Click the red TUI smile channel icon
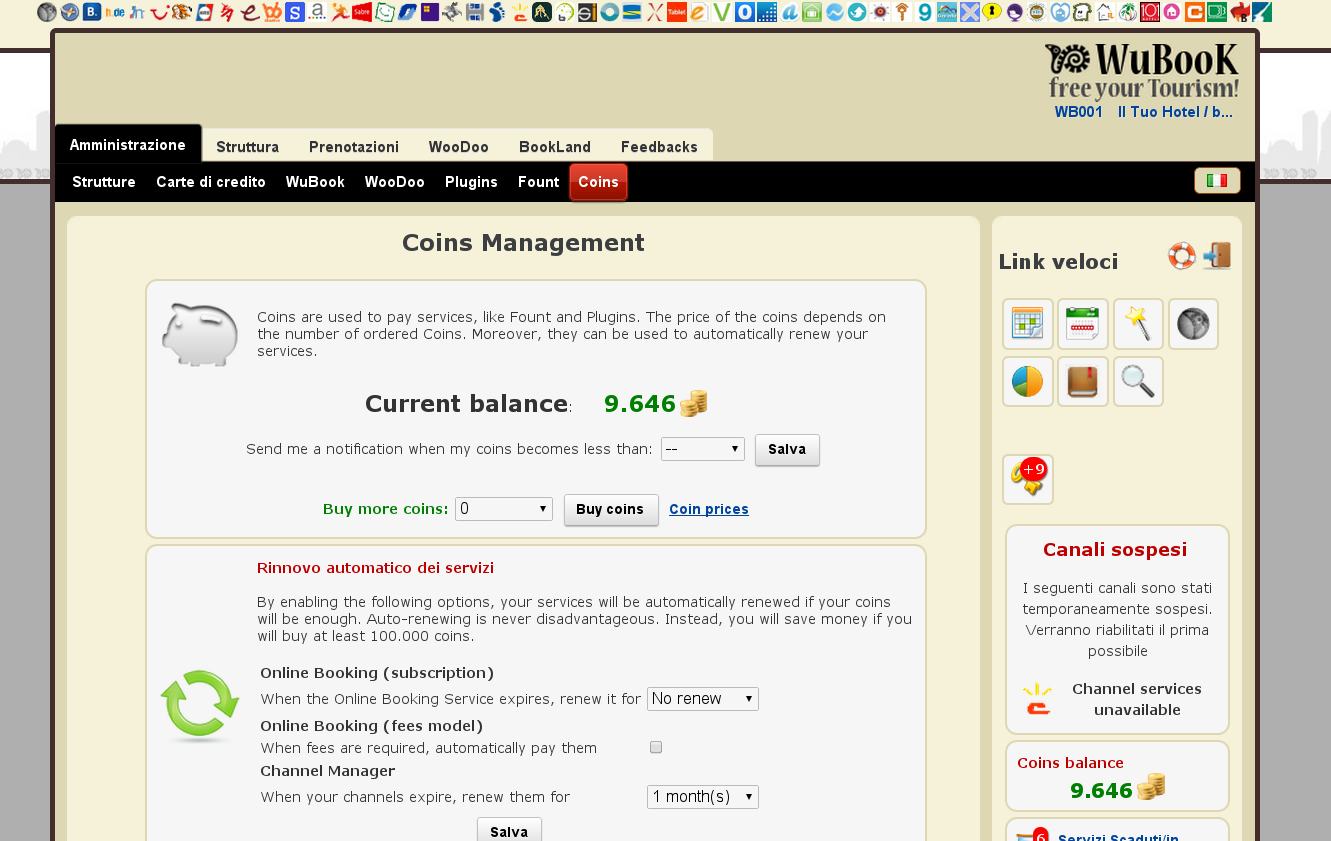Image resolution: width=1331 pixels, height=841 pixels. click(160, 12)
